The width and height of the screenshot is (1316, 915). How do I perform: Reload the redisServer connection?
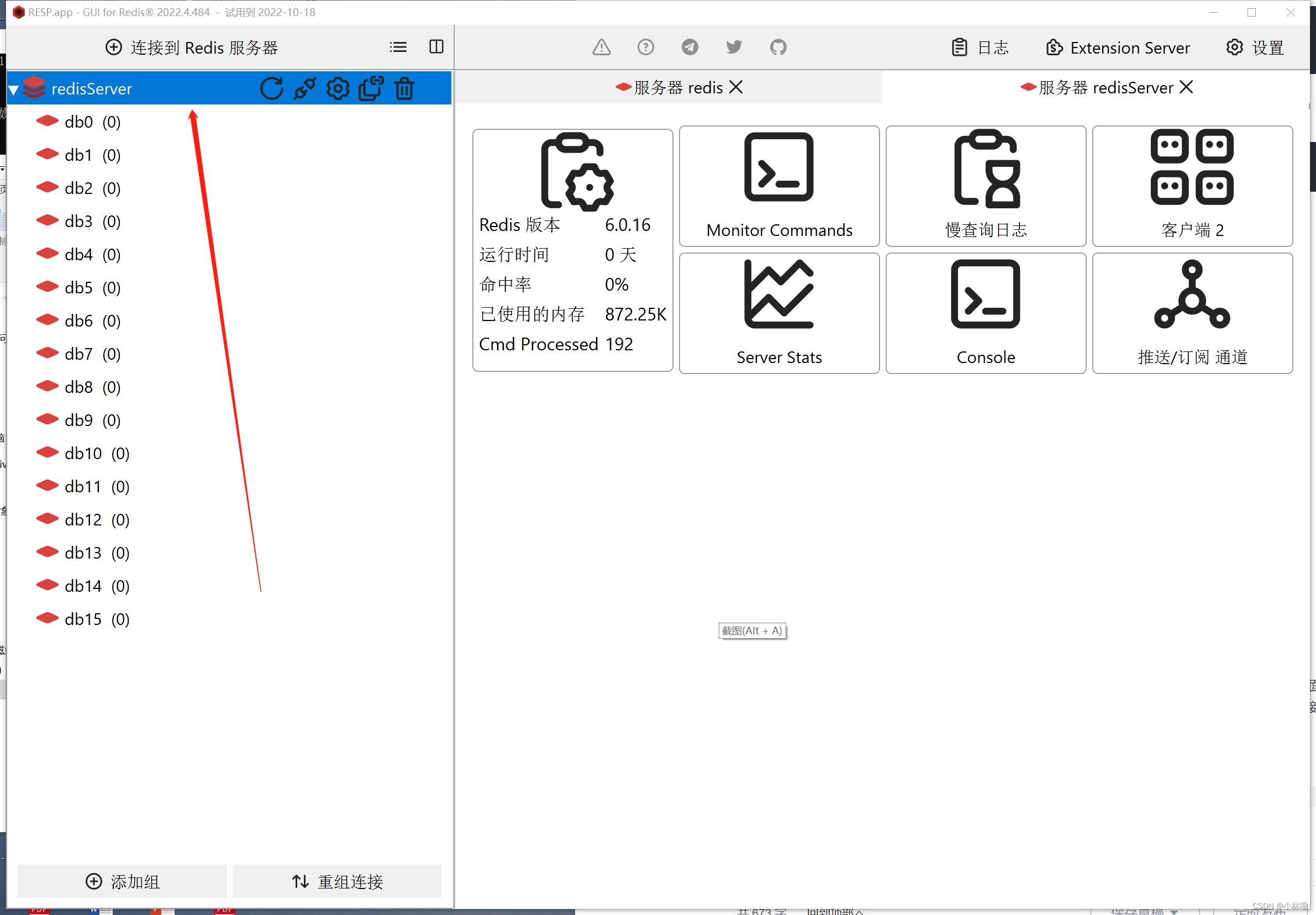(x=272, y=88)
